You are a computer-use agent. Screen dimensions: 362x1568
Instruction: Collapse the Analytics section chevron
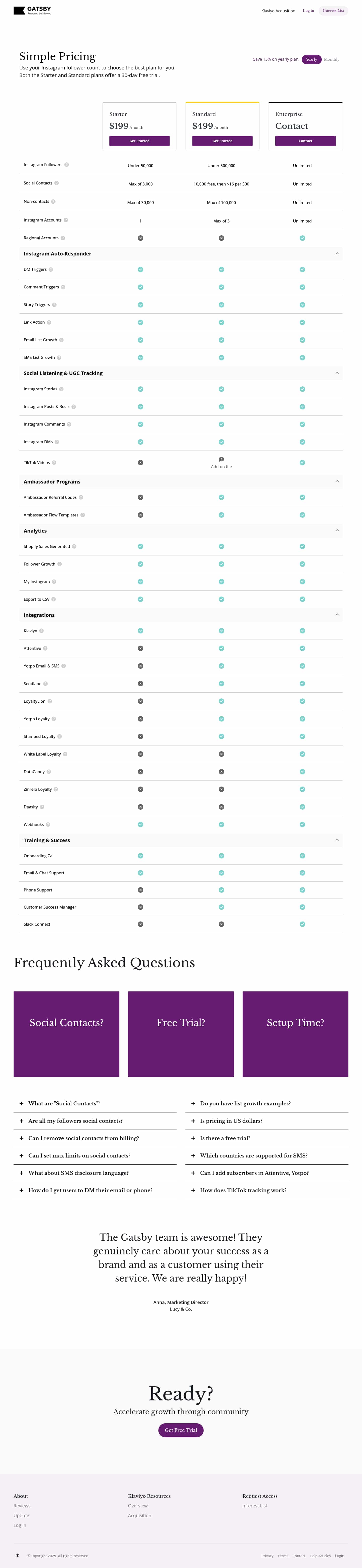click(x=337, y=530)
